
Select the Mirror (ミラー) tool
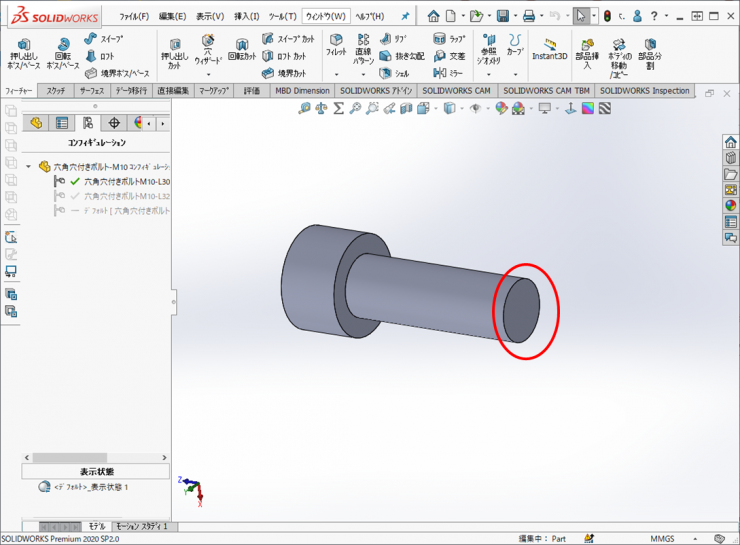tap(448, 73)
